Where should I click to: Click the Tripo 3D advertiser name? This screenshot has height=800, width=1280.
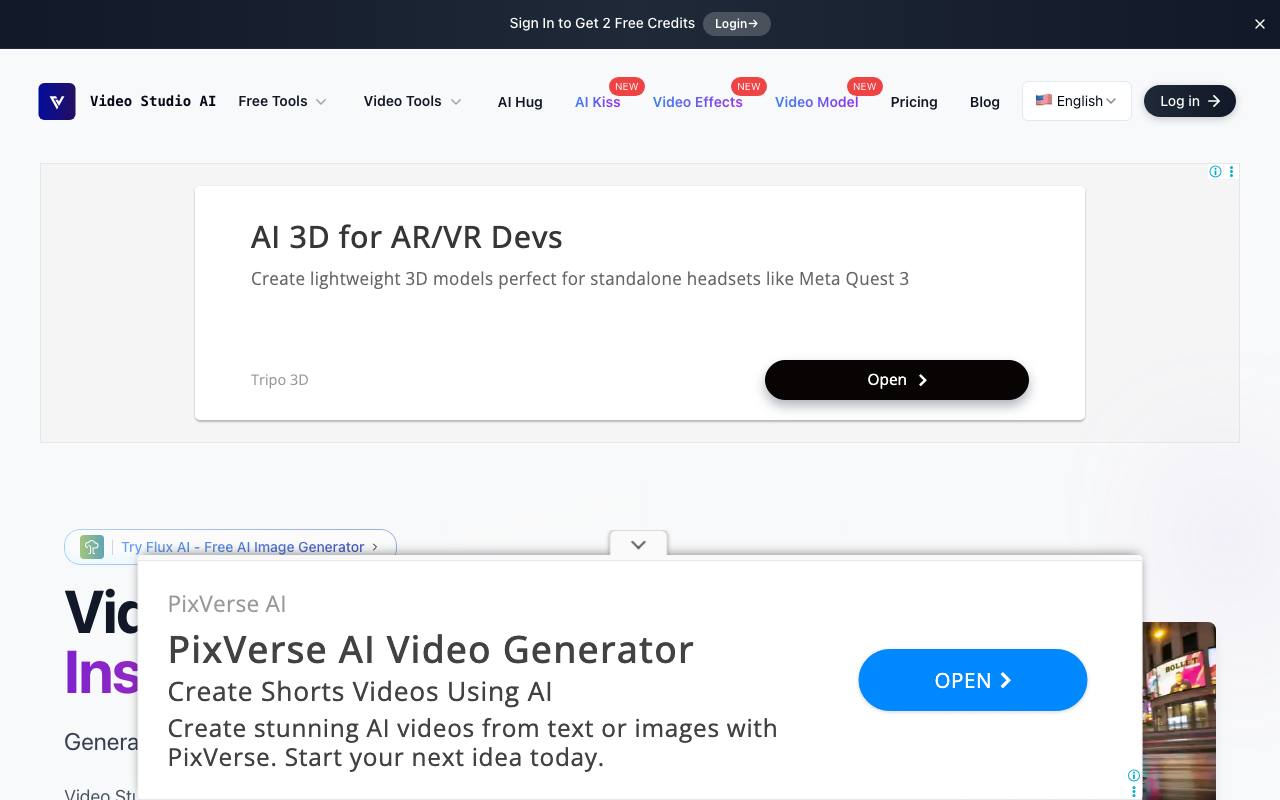click(x=279, y=380)
